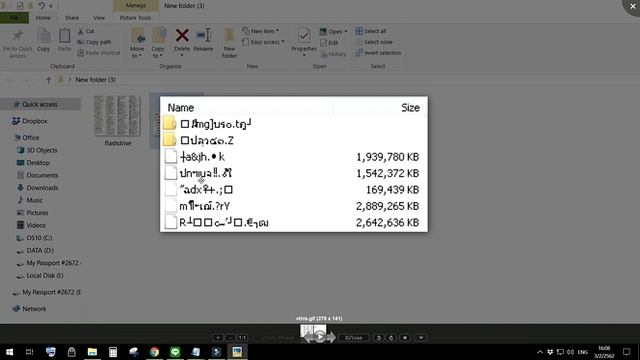Click Select all in the ribbon
This screenshot has width=640, height=360.
point(371,31)
